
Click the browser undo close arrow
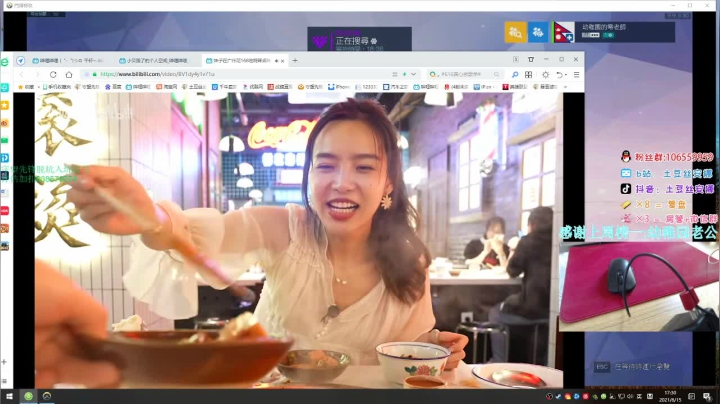(x=560, y=74)
